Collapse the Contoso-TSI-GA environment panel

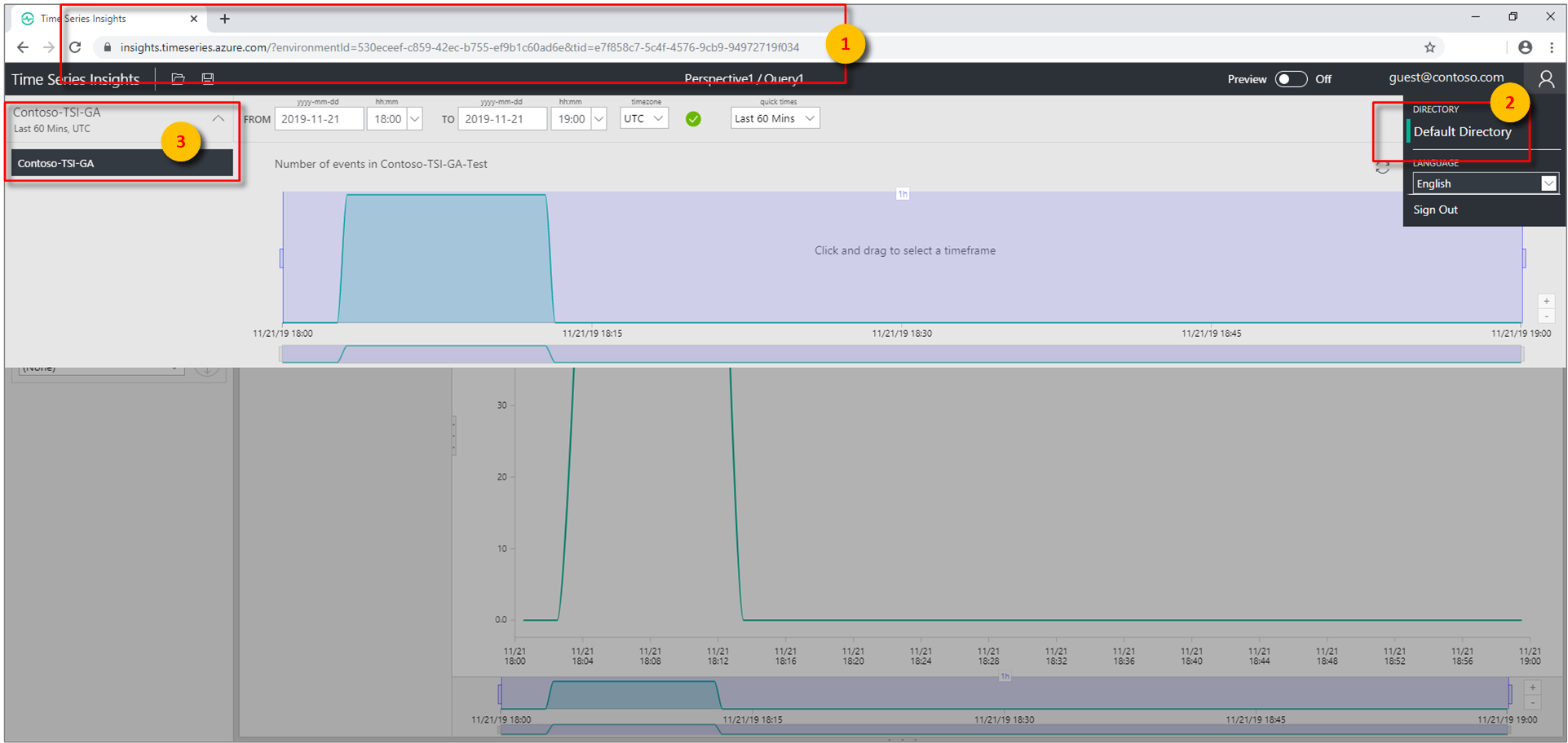tap(218, 119)
